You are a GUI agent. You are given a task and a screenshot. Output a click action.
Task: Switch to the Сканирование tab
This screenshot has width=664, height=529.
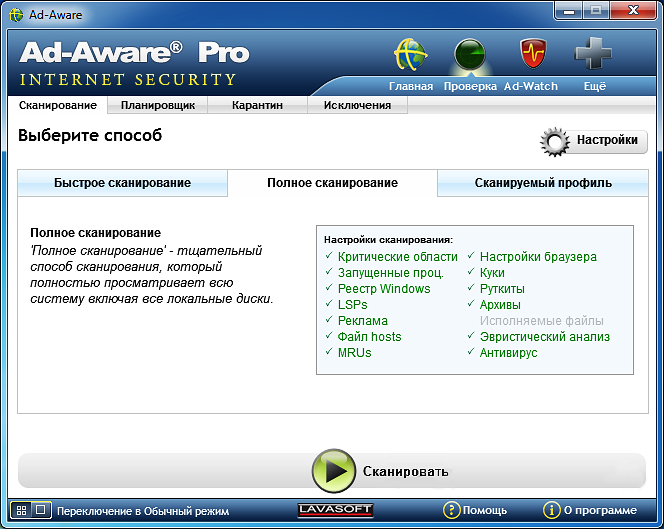(58, 105)
